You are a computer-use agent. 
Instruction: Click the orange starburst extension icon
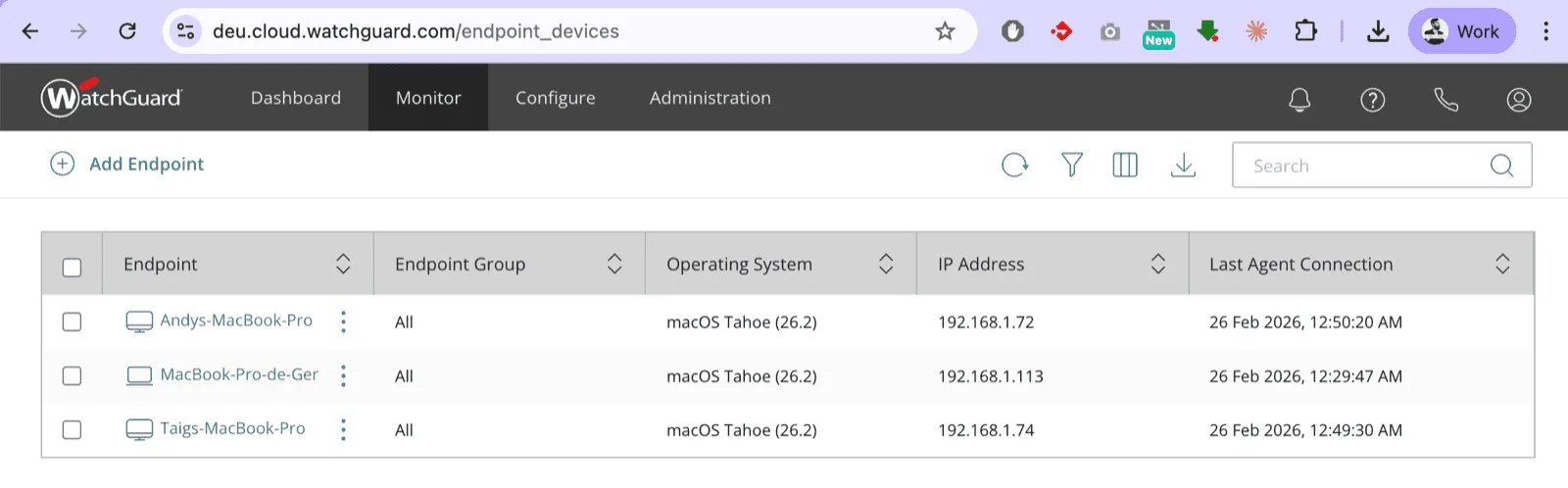click(1256, 31)
